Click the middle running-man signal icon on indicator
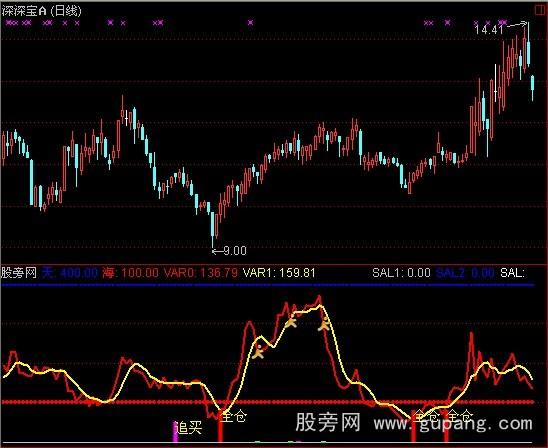548x448 pixels. [x=291, y=321]
